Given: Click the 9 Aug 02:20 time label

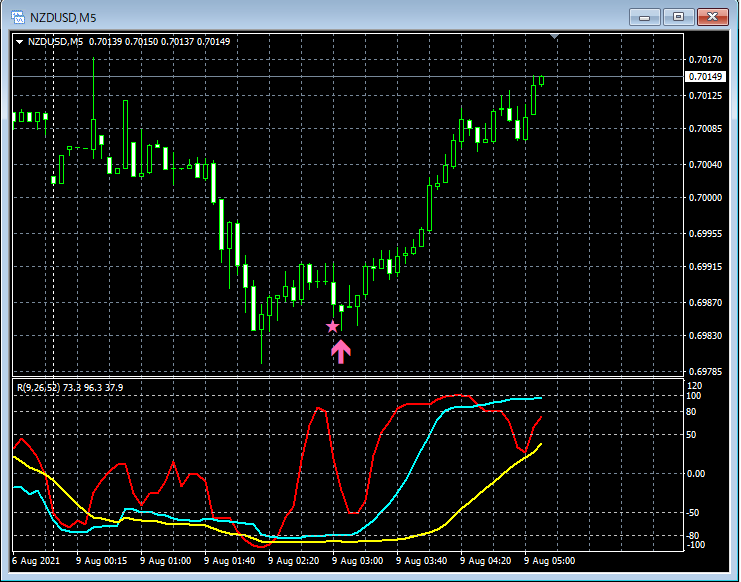Looking at the screenshot, I should [x=293, y=561].
